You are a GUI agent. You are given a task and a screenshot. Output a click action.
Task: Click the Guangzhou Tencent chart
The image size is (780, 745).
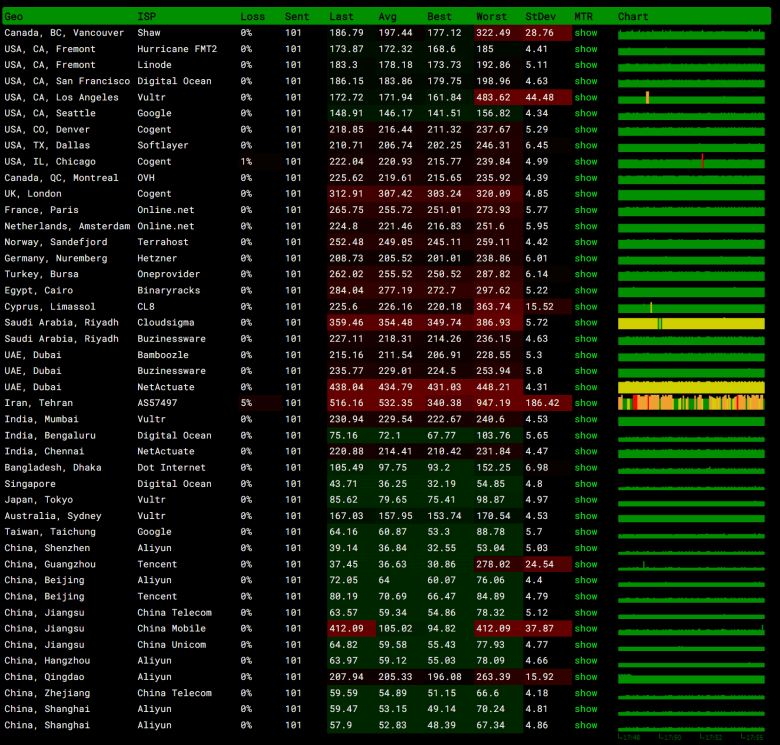tap(691, 565)
